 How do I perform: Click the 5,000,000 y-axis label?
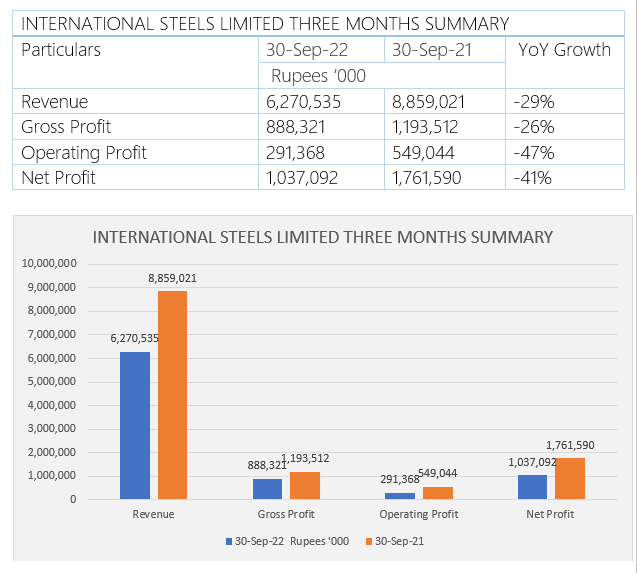click(52, 382)
